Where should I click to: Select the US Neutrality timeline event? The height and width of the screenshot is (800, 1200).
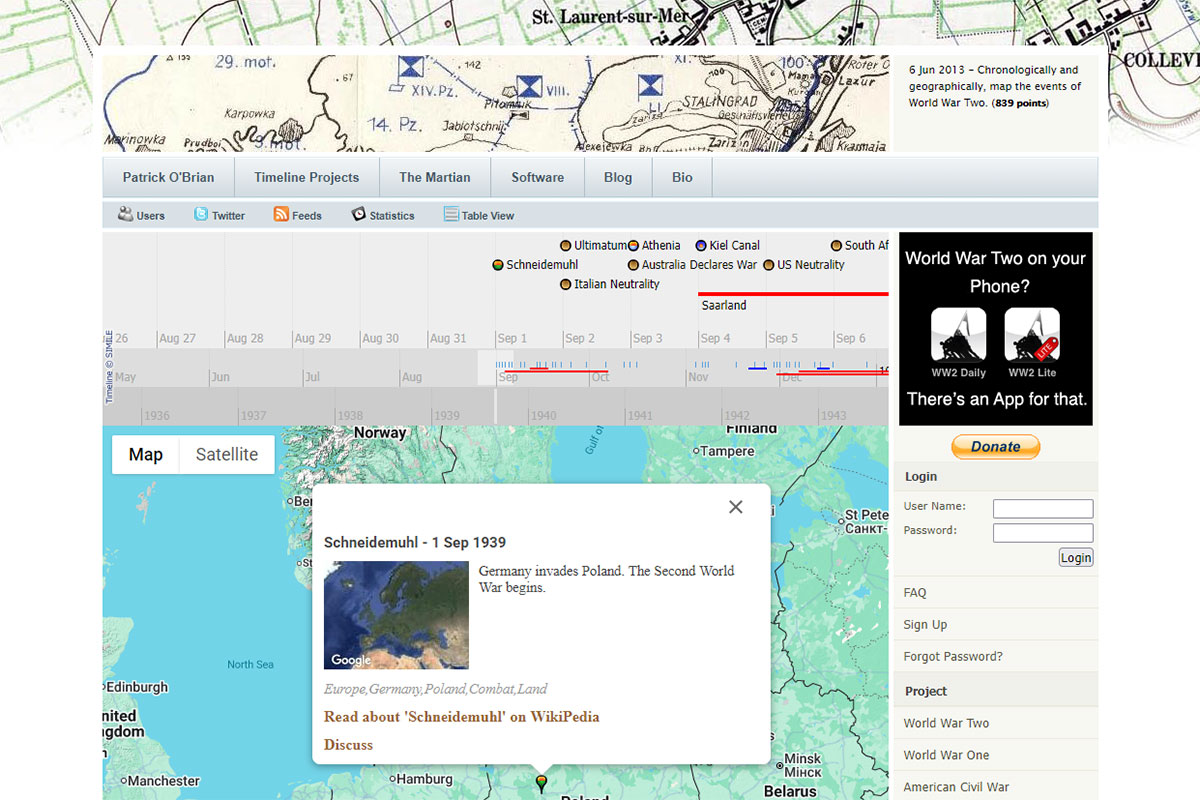tap(804, 265)
